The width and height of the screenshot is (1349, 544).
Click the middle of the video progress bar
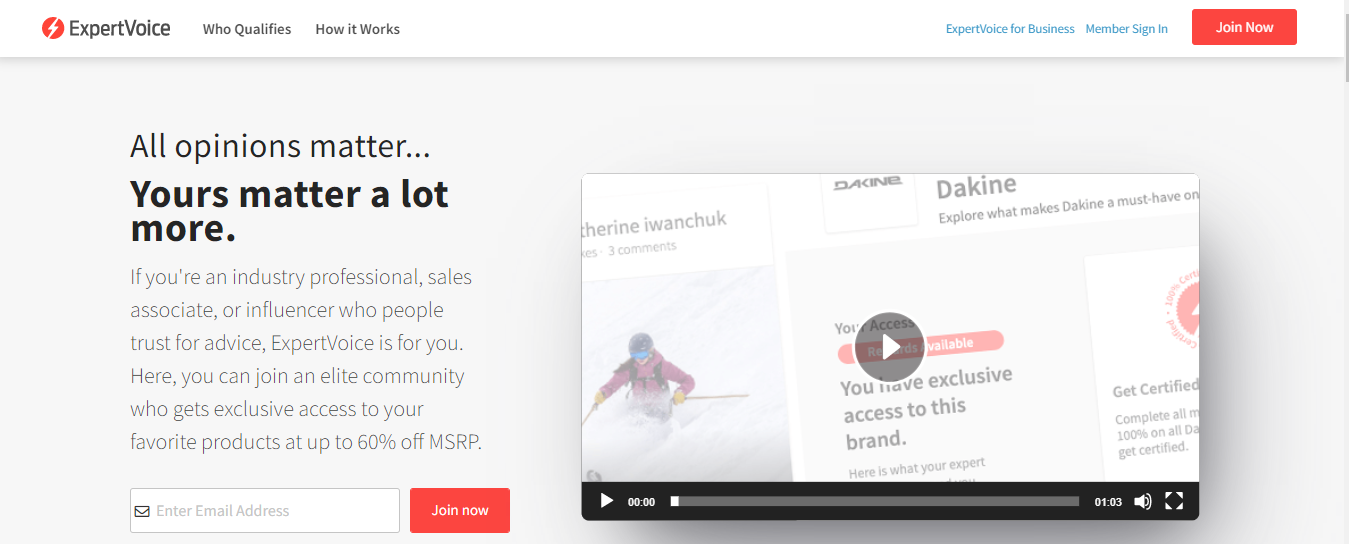875,501
